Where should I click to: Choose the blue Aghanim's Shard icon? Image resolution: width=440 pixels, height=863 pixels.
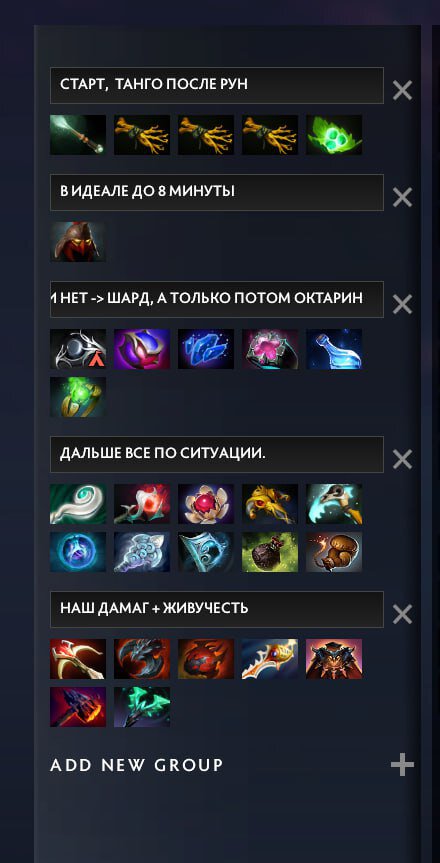pyautogui.click(x=205, y=349)
